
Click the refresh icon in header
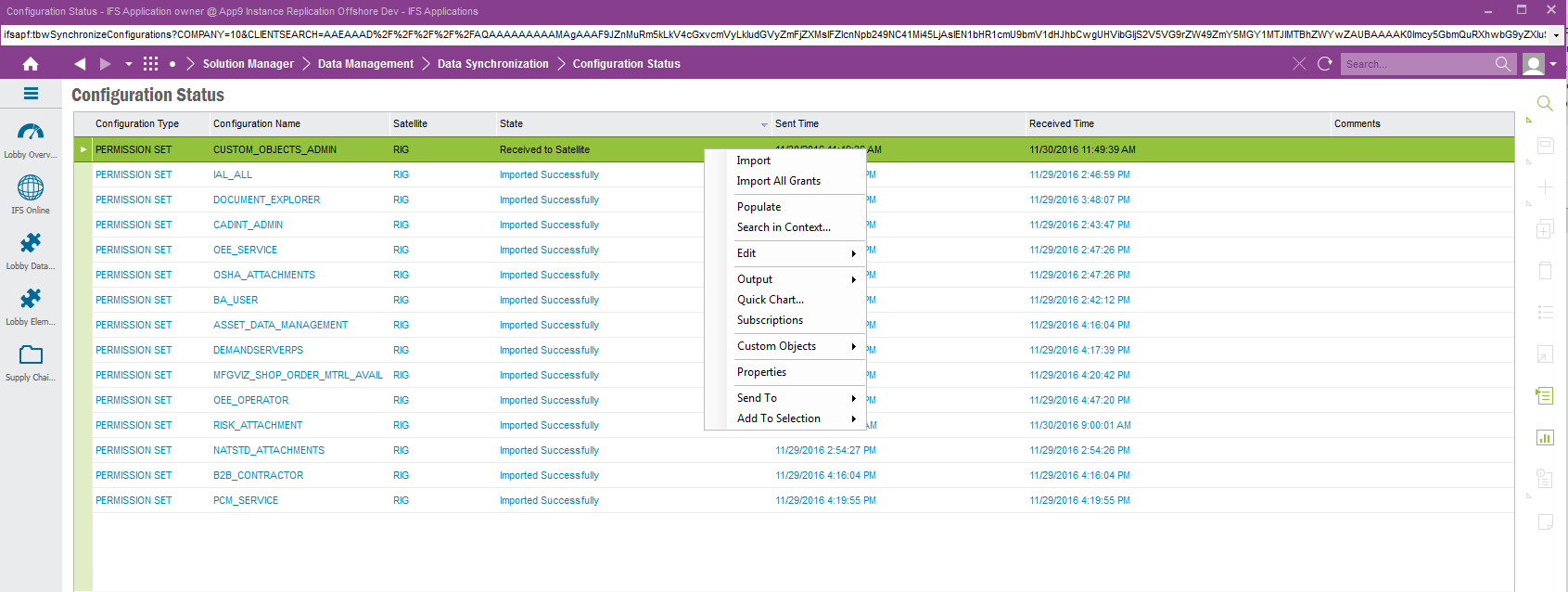pyautogui.click(x=1324, y=64)
